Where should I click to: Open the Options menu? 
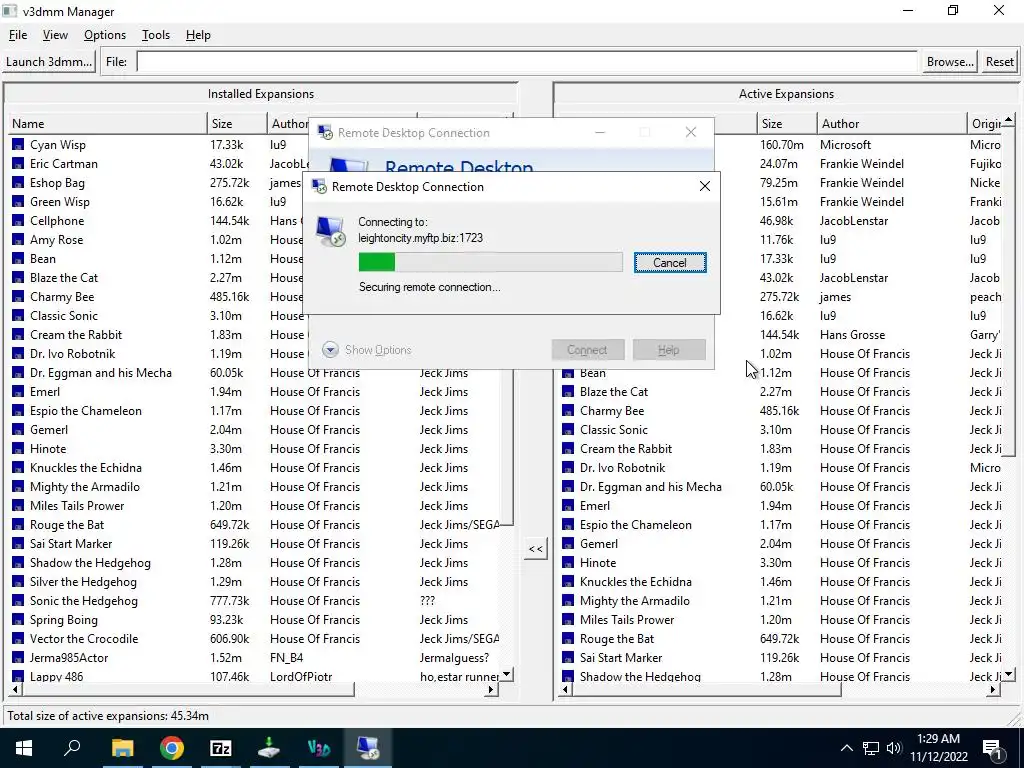tap(104, 35)
